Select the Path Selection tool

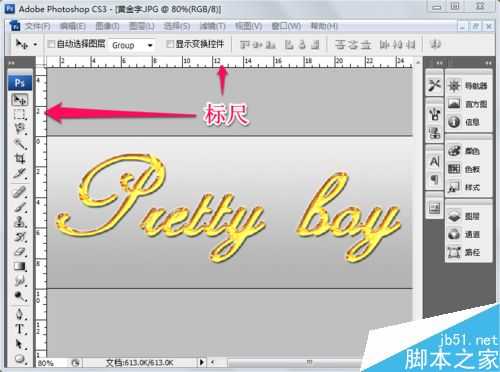pos(20,344)
